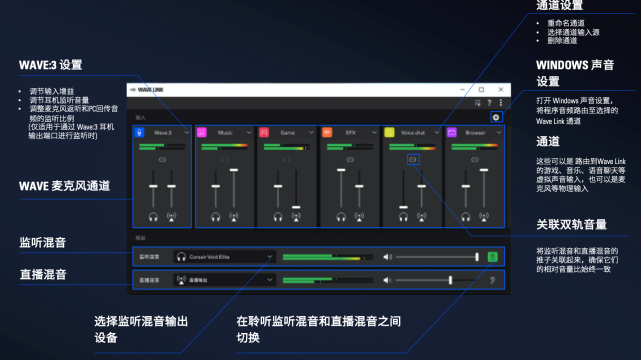Screen dimensions: 641x360
Task: Click the monitor mix master volume slider
Action: click(x=437, y=257)
